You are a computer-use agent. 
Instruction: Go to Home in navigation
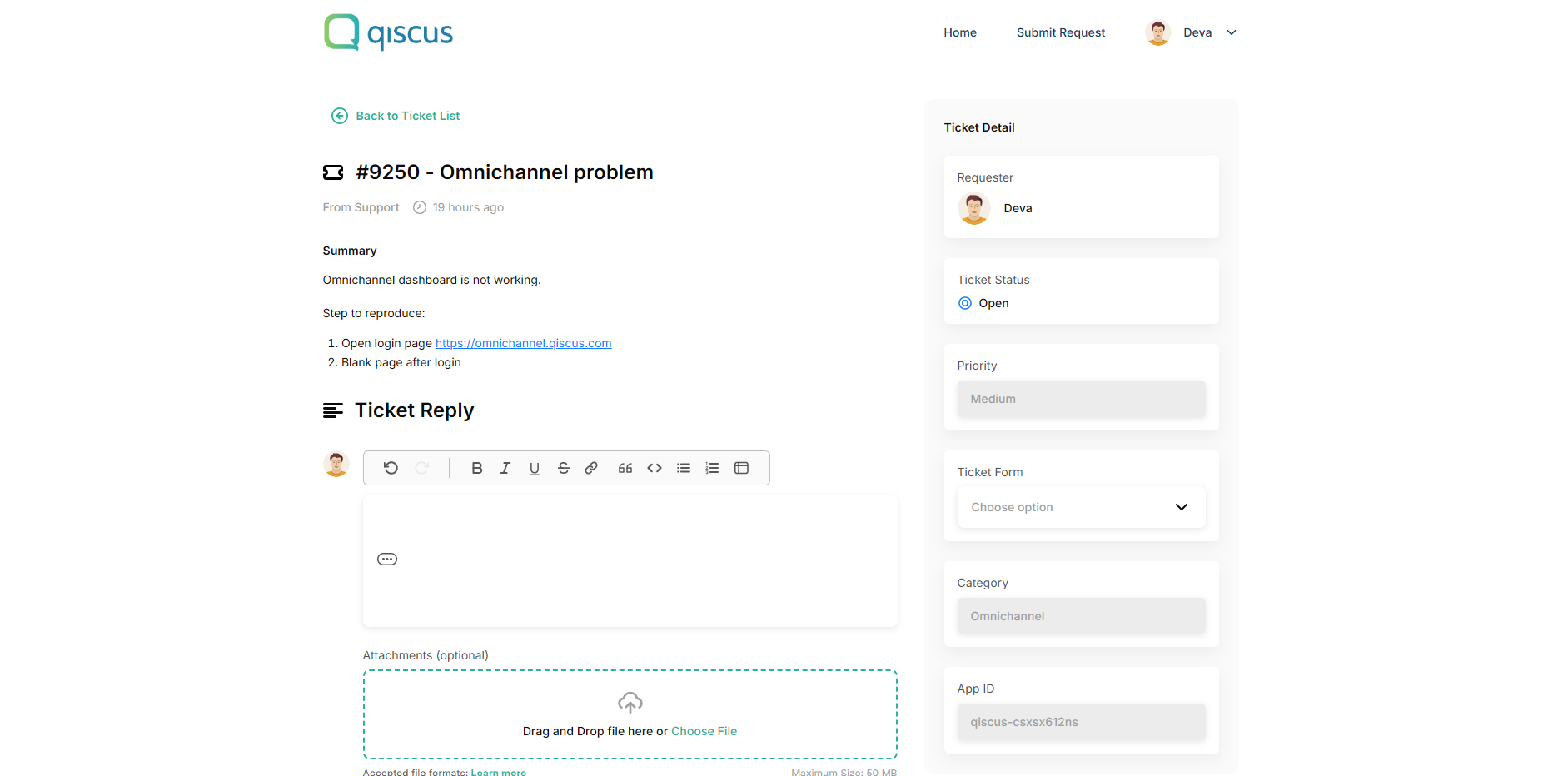coord(959,32)
